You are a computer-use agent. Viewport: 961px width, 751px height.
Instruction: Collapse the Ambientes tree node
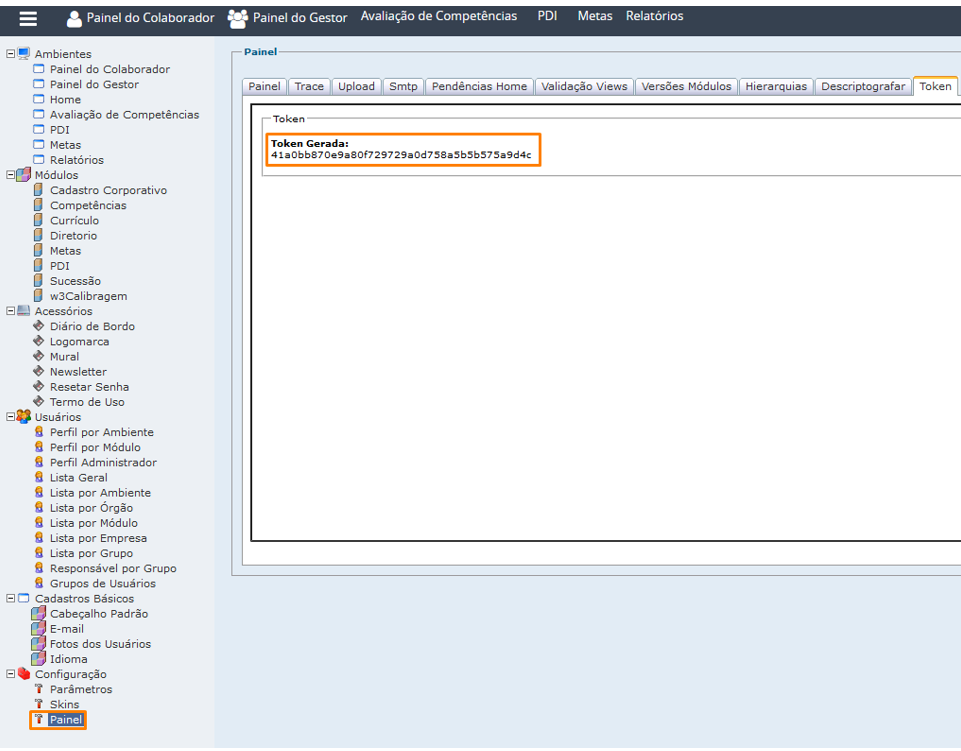[10, 54]
